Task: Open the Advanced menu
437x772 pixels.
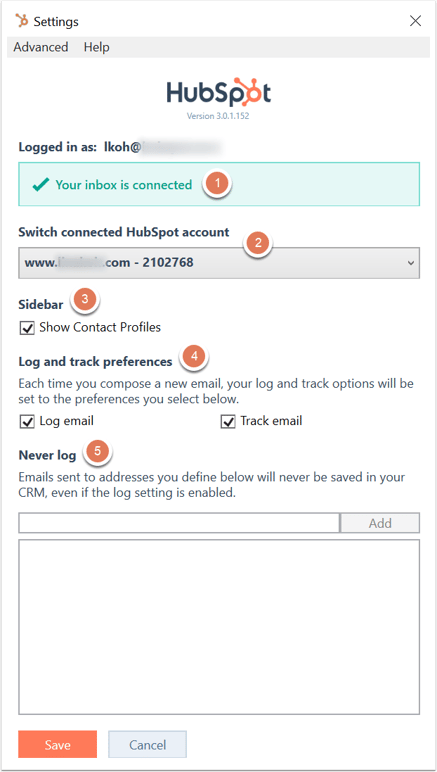Action: [x=41, y=47]
